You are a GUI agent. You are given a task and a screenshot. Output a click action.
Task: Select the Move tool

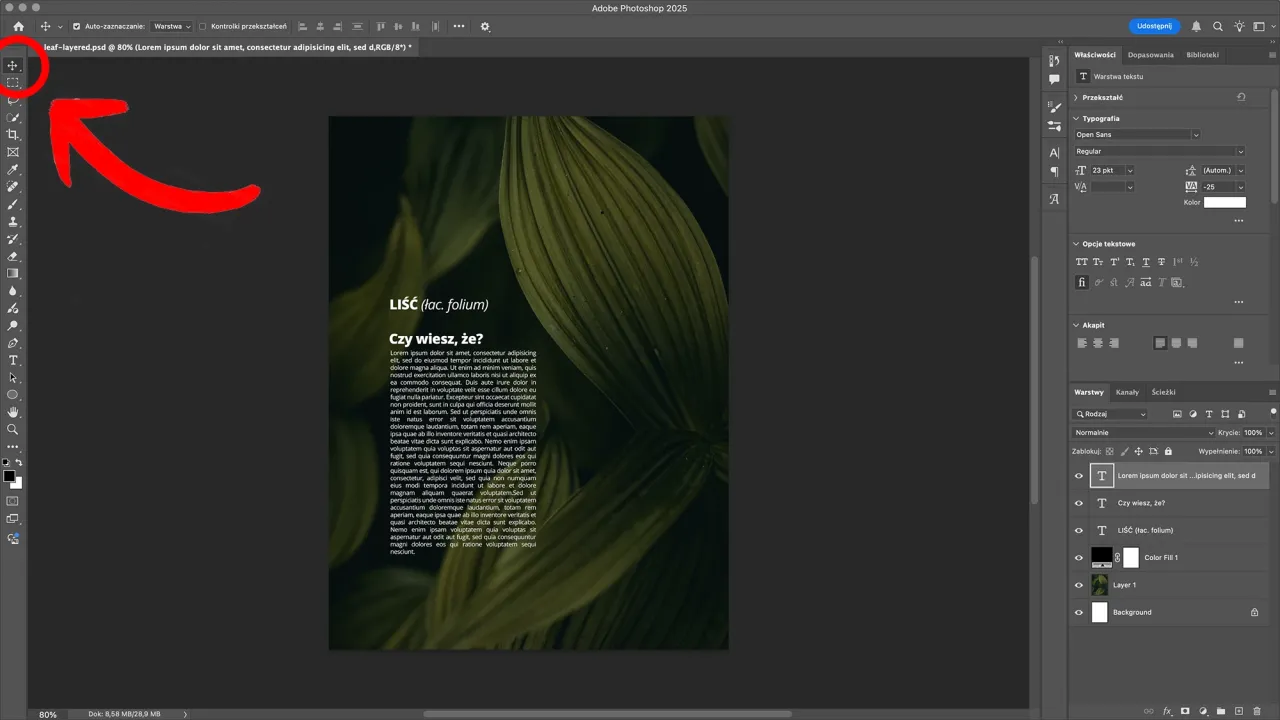[x=13, y=65]
